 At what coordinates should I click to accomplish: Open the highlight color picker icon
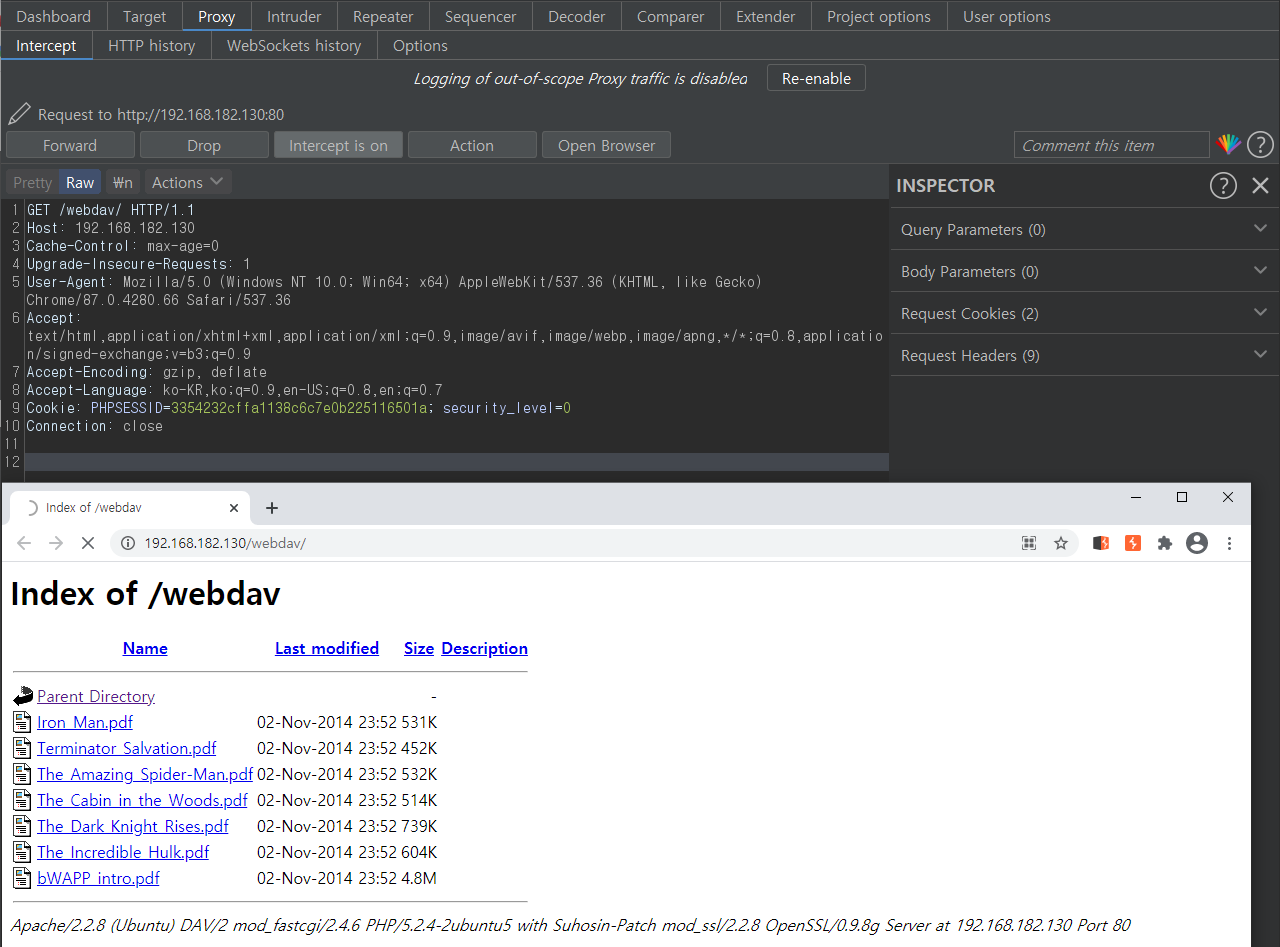click(x=1228, y=145)
